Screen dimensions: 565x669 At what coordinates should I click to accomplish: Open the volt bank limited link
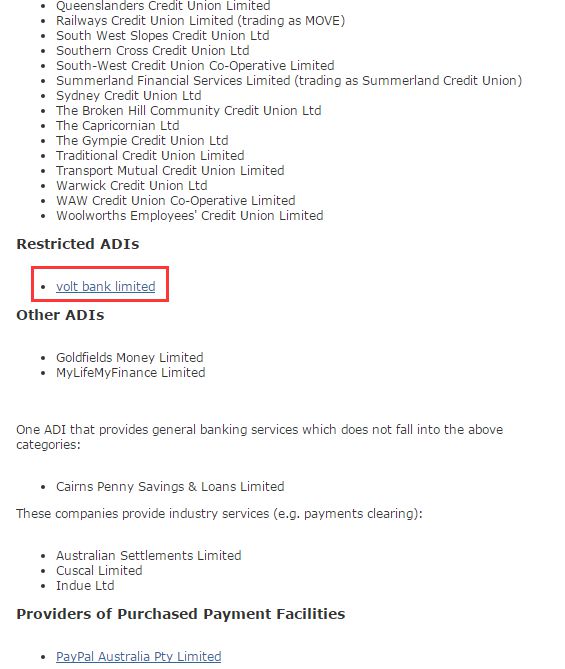coord(105,286)
